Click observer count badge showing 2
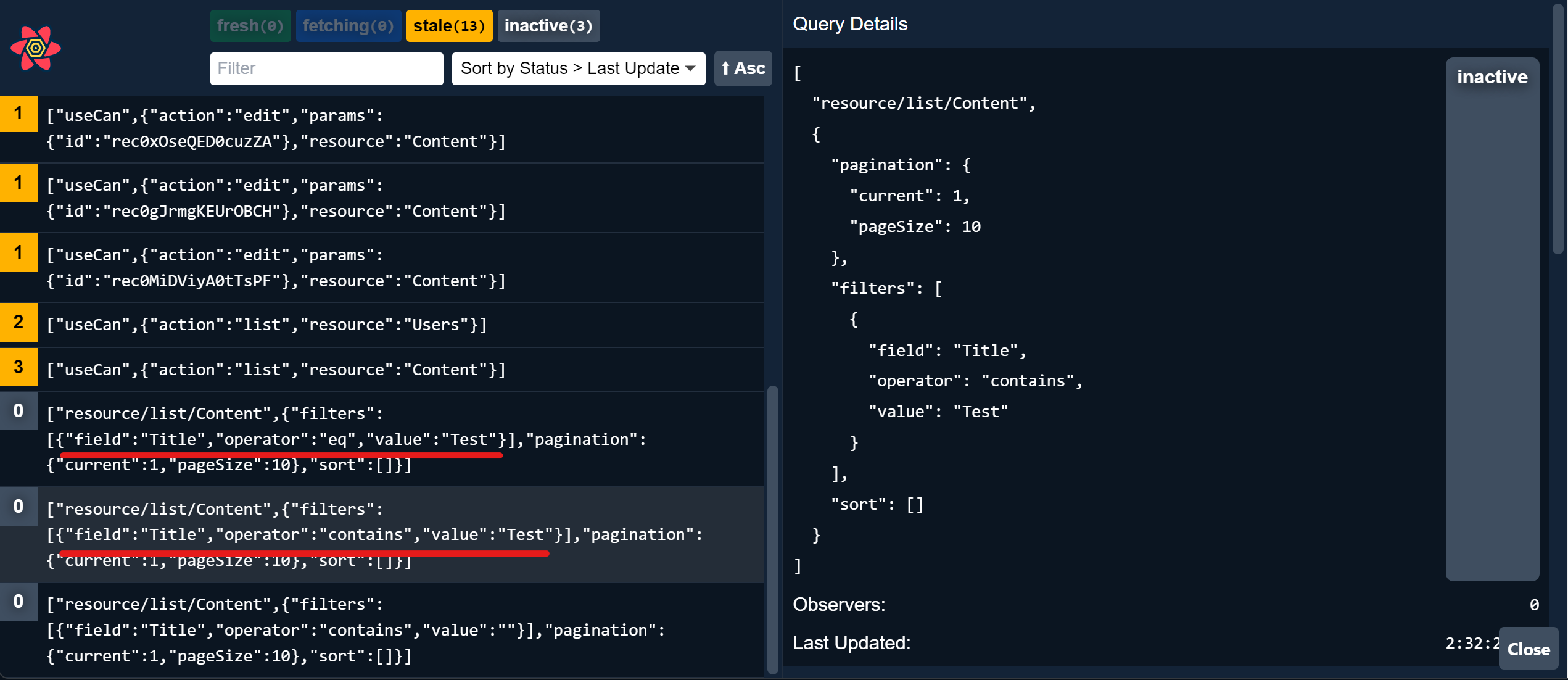 tap(19, 322)
